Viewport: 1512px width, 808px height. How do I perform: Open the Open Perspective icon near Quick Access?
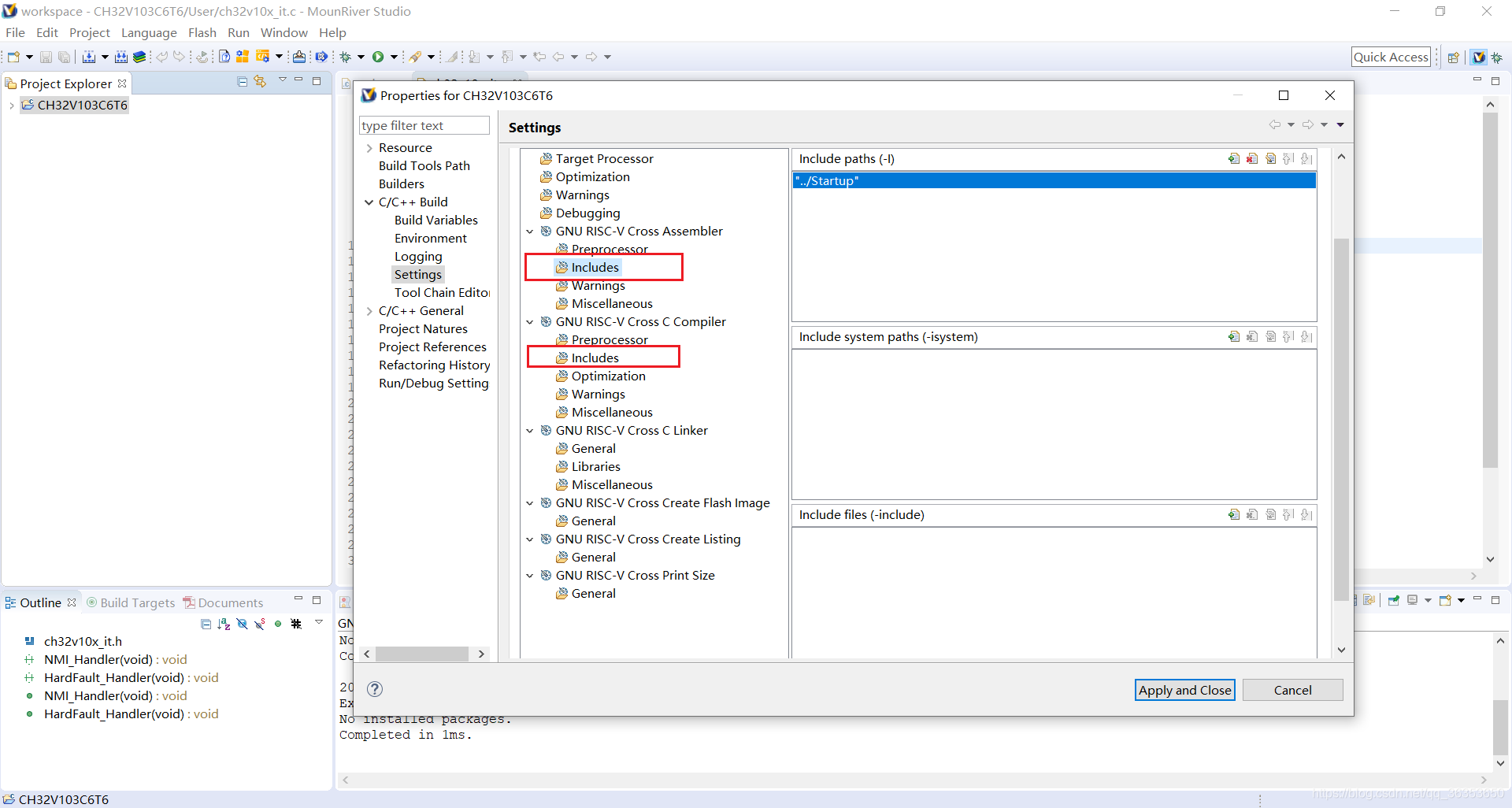point(1454,57)
